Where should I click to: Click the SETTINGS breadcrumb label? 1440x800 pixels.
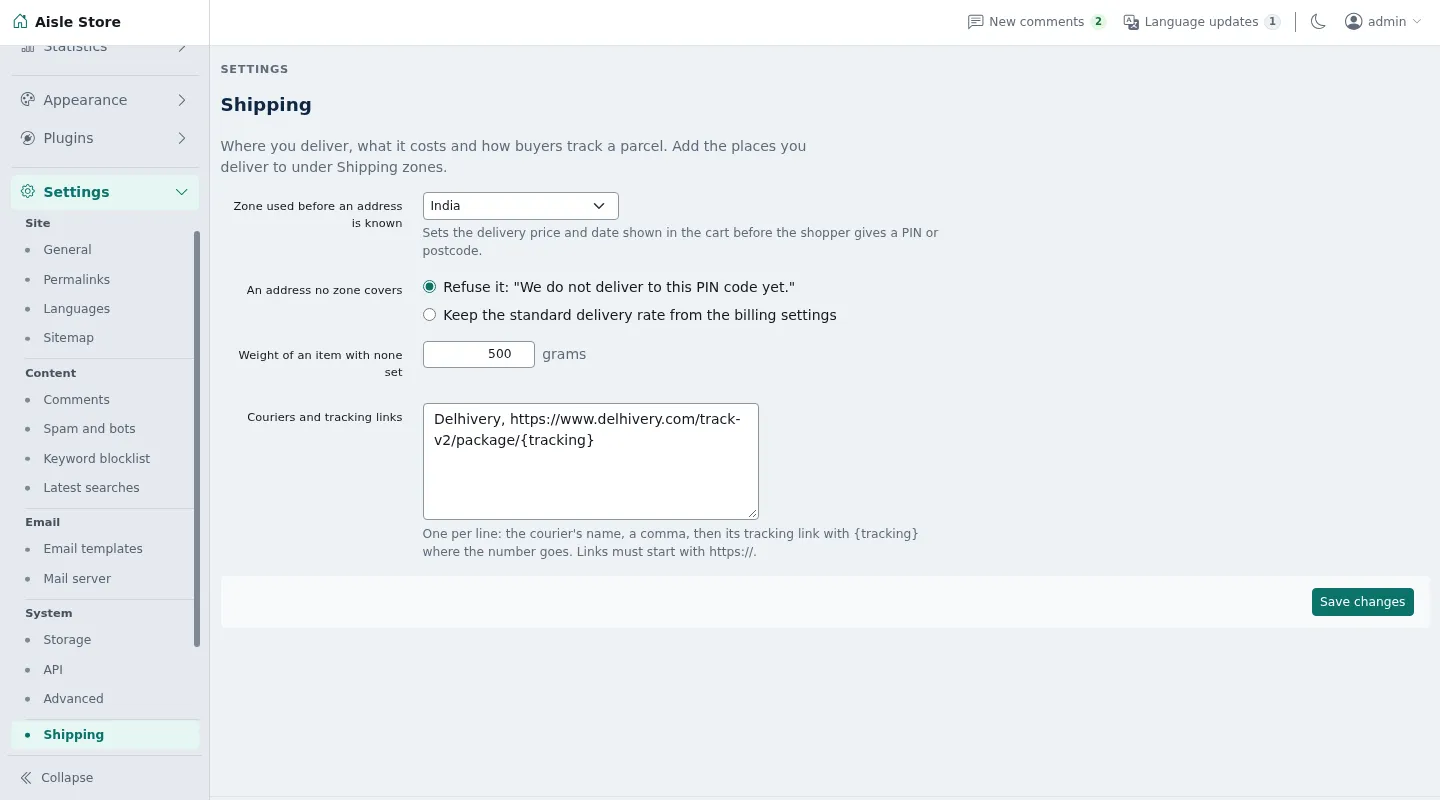[x=254, y=70]
